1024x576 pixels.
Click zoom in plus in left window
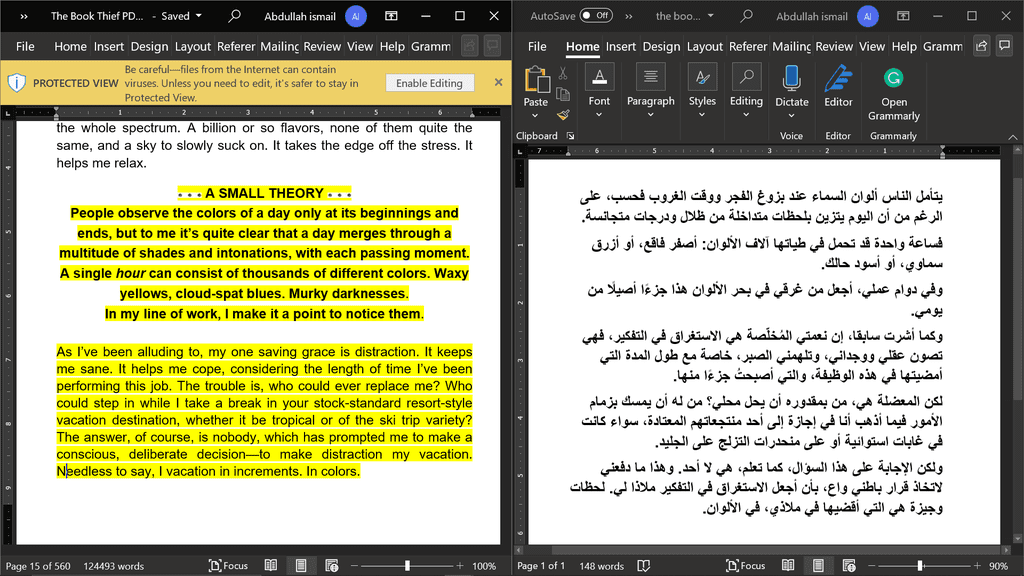click(x=460, y=566)
